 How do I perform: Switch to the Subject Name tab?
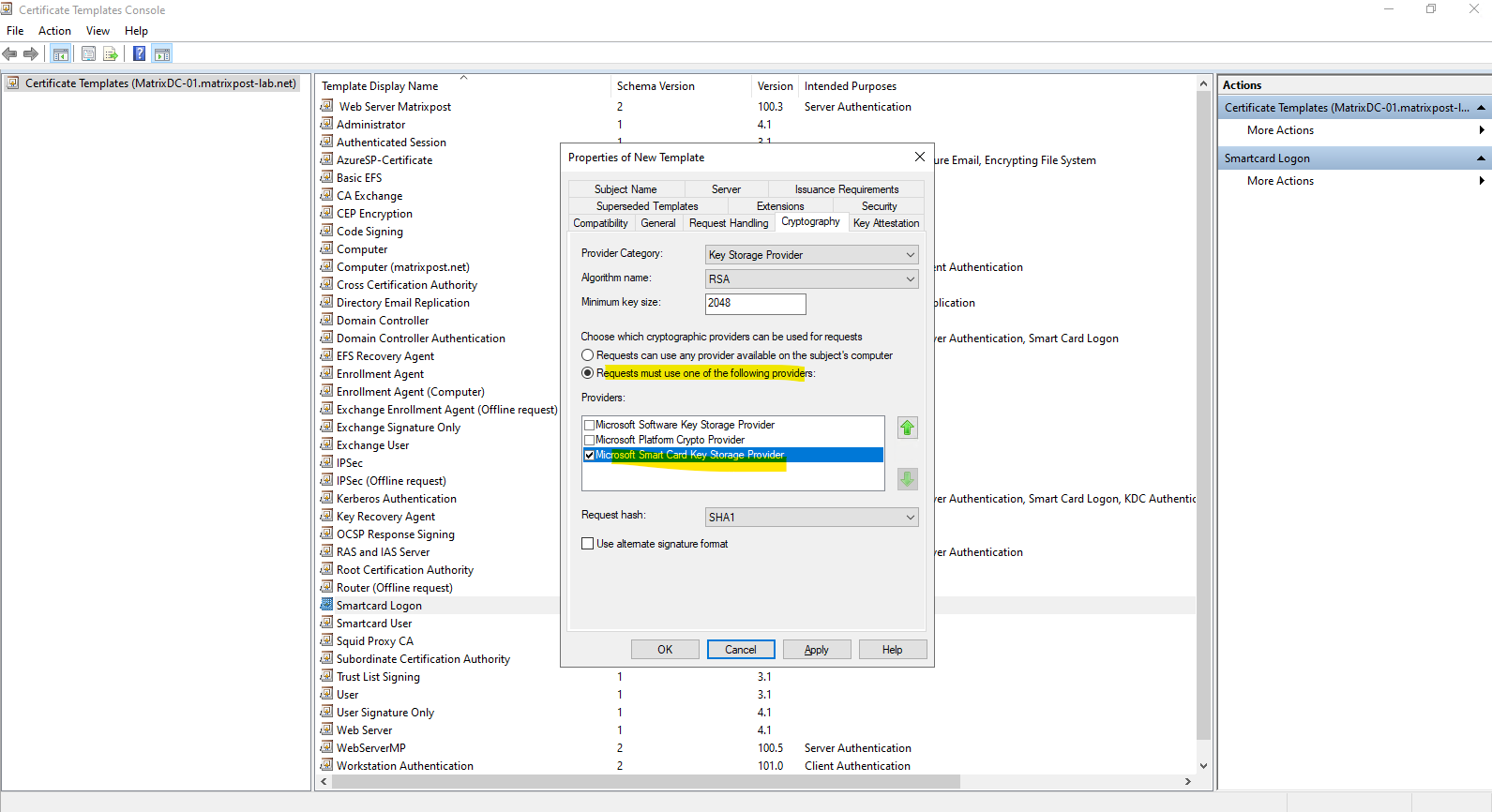(x=625, y=189)
